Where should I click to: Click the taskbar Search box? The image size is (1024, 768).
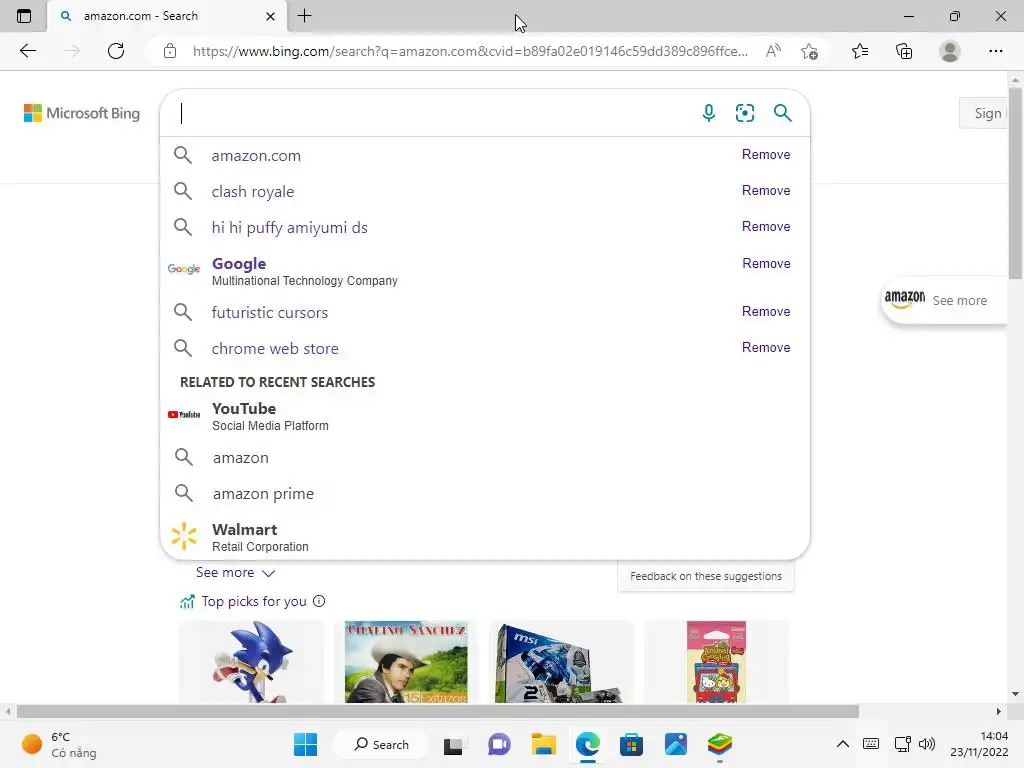pyautogui.click(x=381, y=744)
